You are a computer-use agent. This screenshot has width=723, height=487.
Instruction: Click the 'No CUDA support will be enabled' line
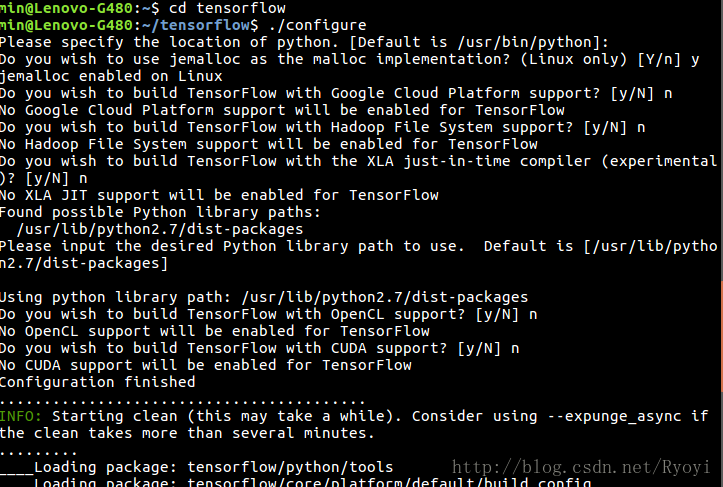206,365
